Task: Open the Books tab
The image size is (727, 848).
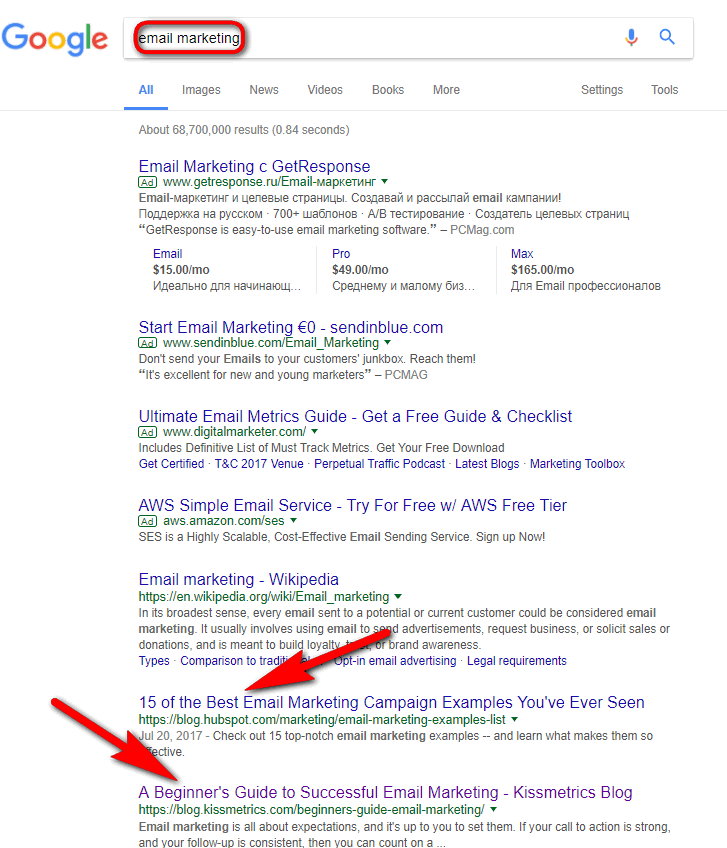Action: 388,90
